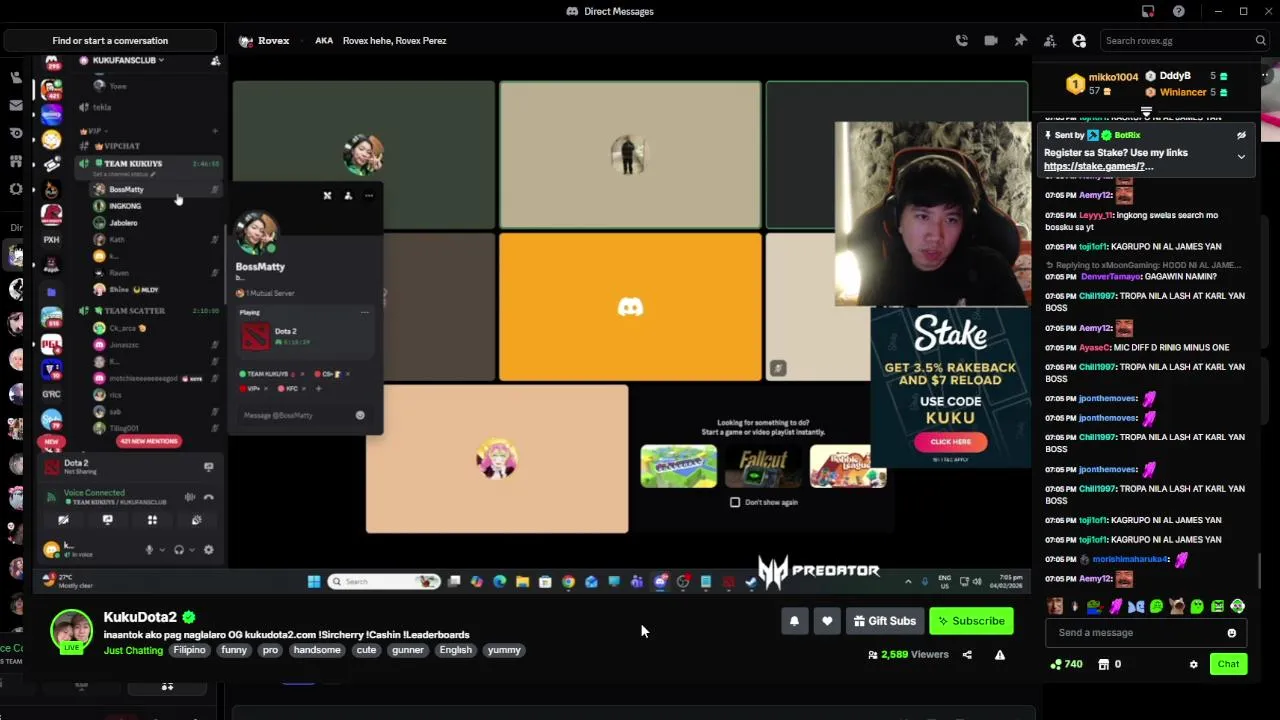Open Windows Start button in streamed taskbar
1280x720 pixels.
click(314, 582)
